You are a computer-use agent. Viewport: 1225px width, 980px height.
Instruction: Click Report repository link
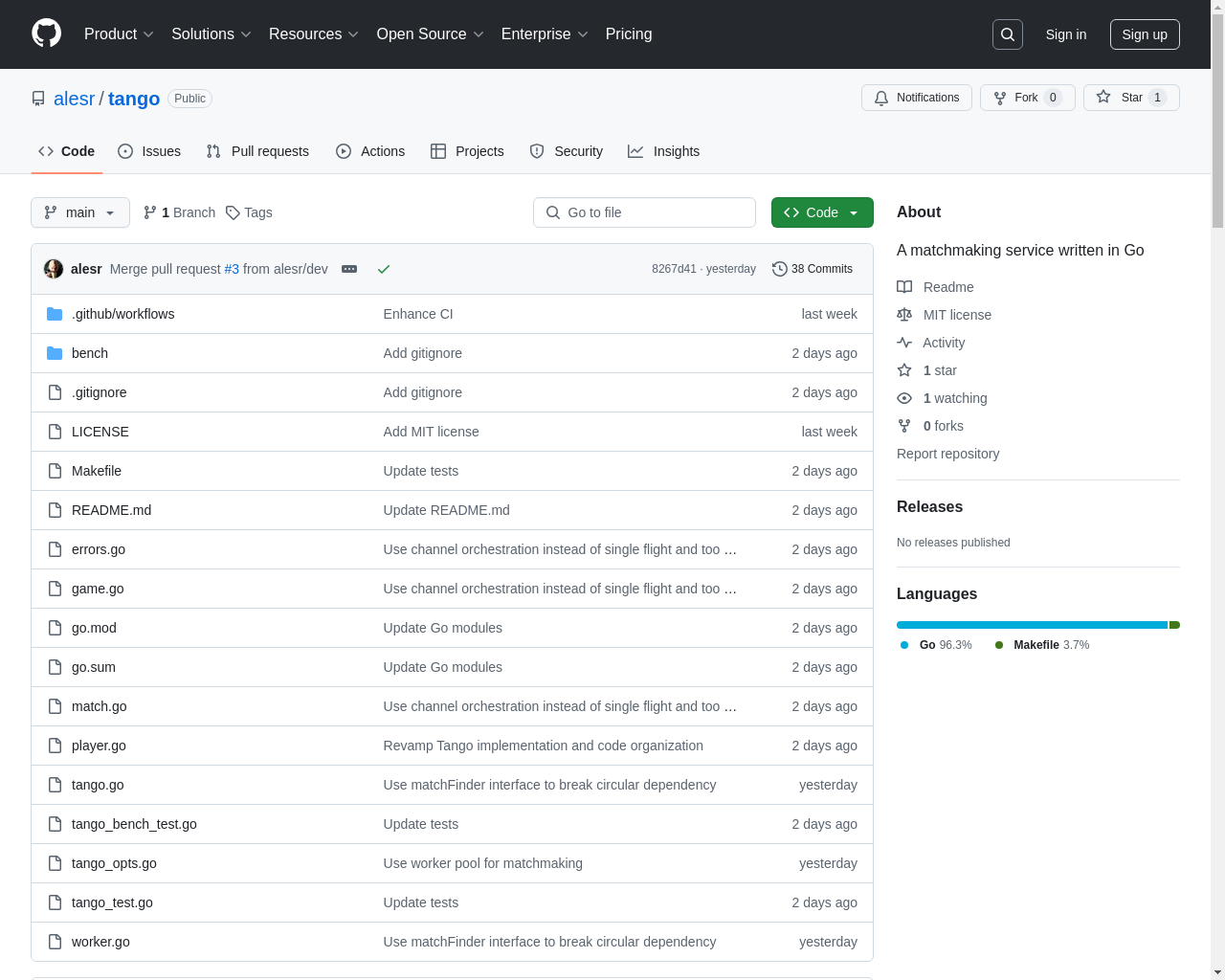click(947, 454)
